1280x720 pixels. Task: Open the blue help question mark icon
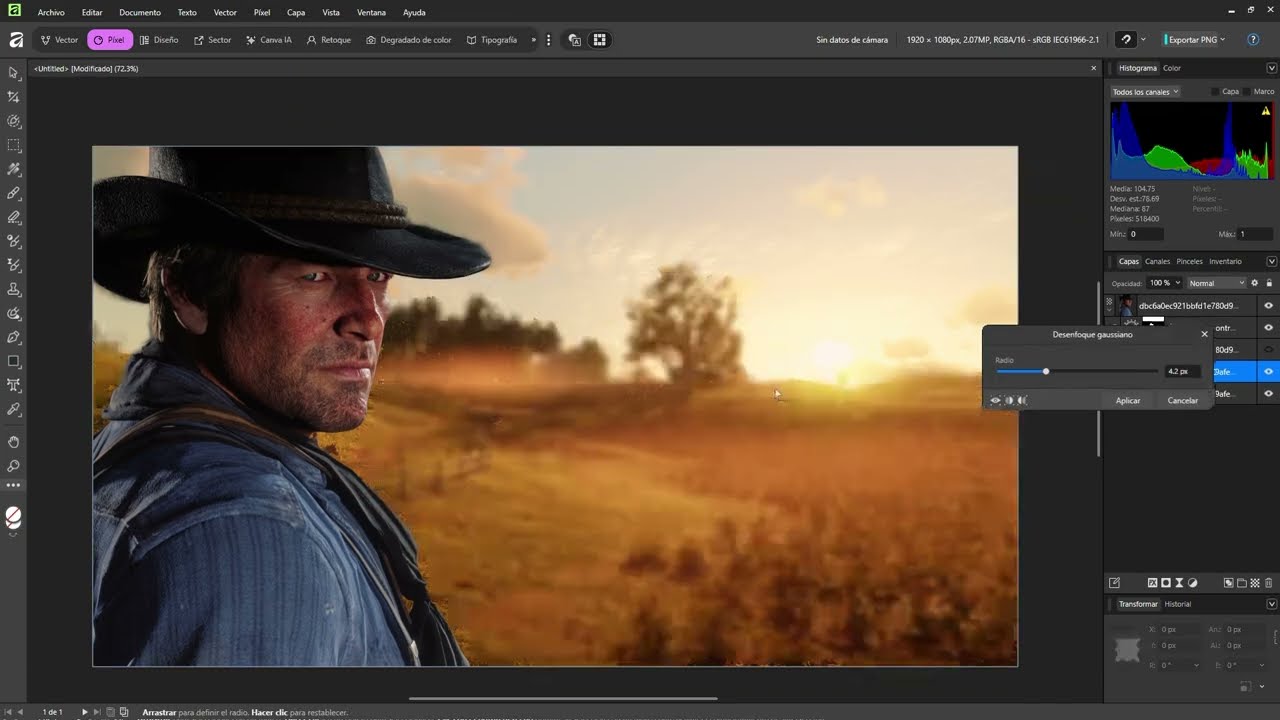pos(1253,40)
